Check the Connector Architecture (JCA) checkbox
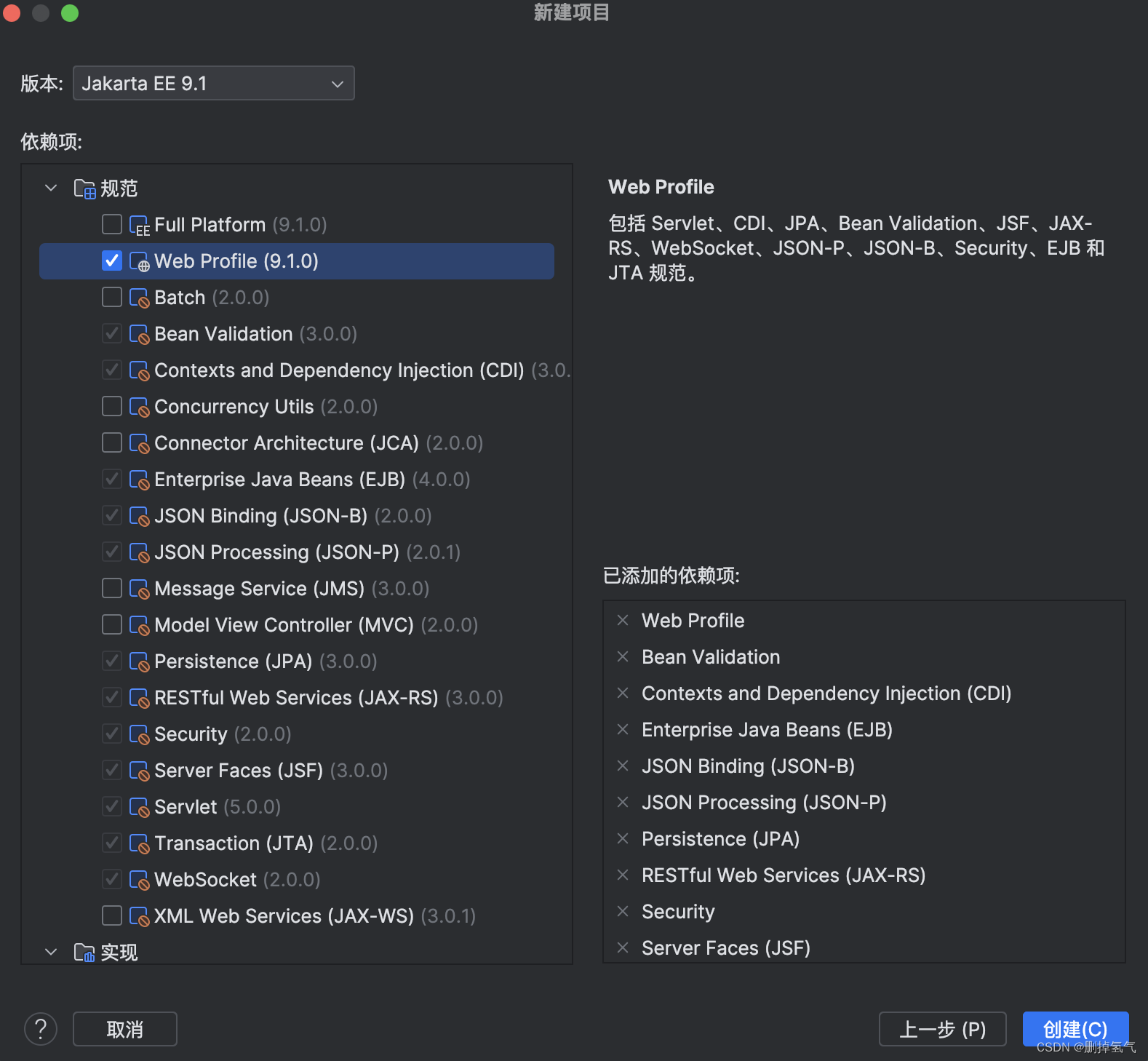This screenshot has height=1061, width=1148. 112,442
